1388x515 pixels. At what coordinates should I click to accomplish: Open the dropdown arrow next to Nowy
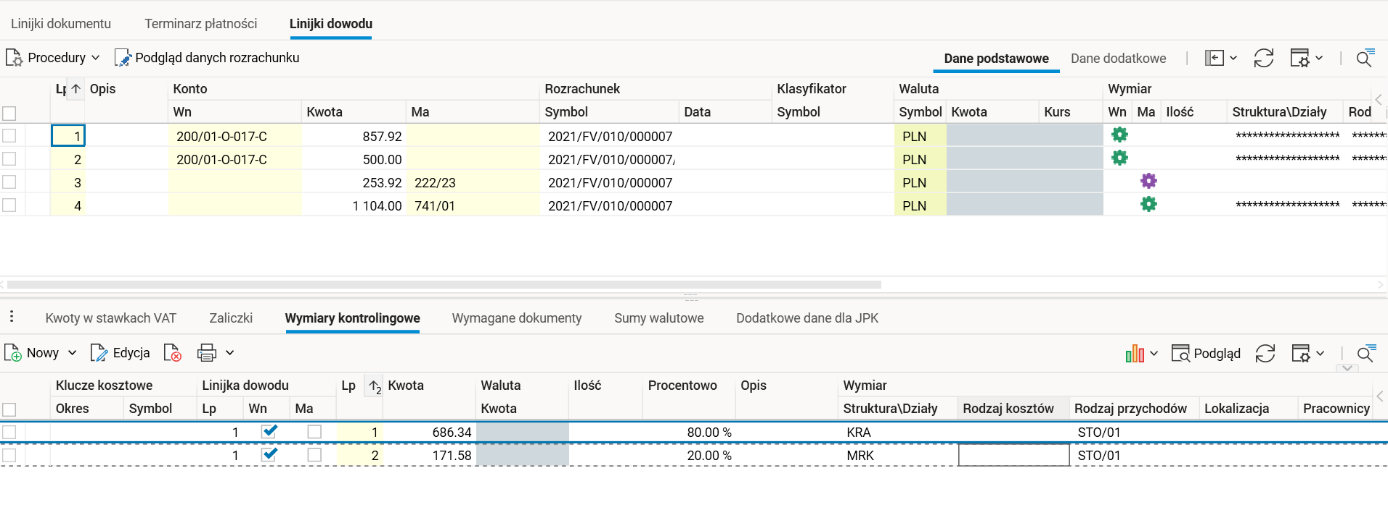click(72, 353)
